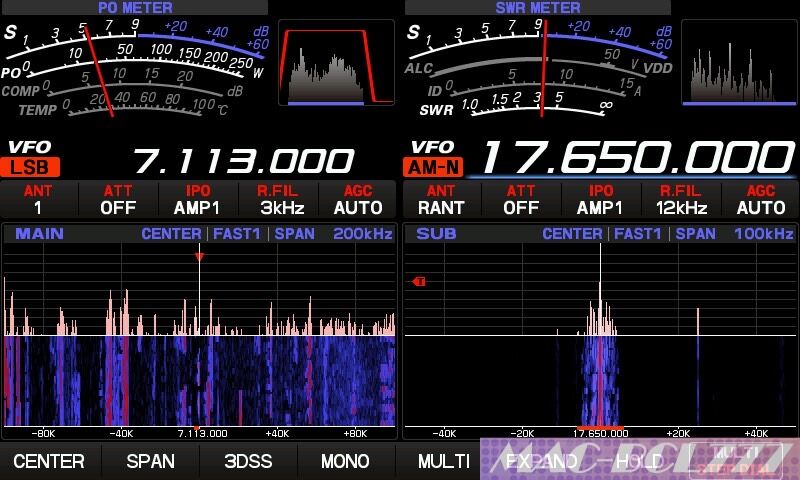Change sub band IPO AMP1 setting
Screen dimensions: 800x480
[601, 200]
